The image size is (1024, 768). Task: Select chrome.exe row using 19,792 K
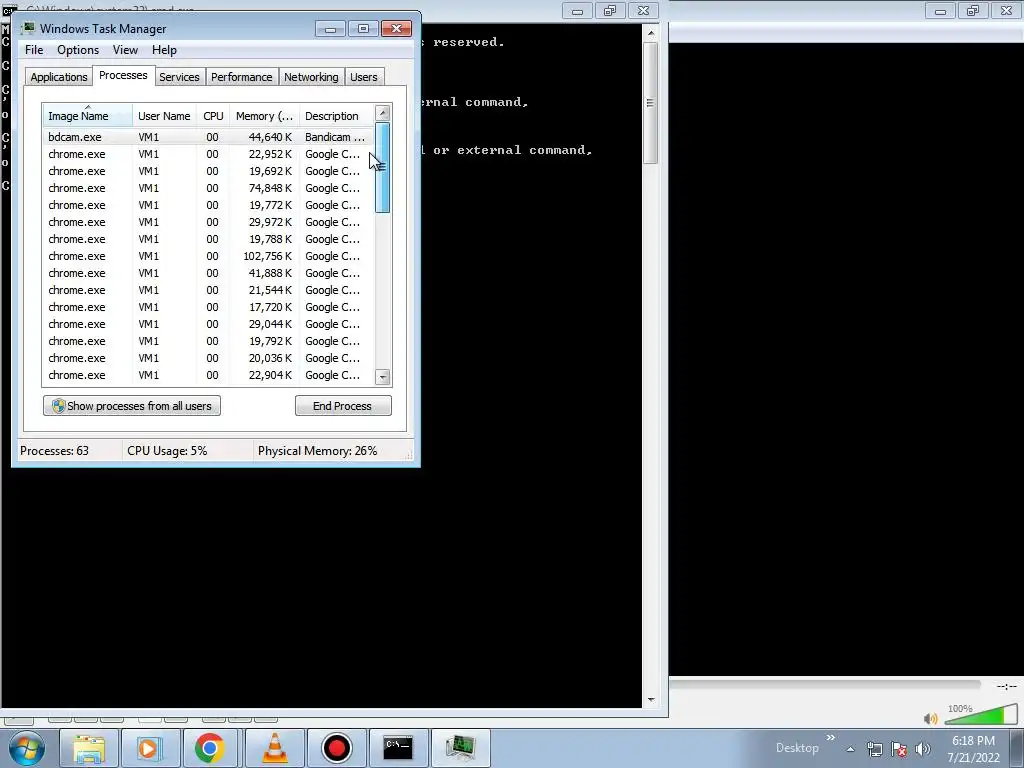[x=208, y=341]
